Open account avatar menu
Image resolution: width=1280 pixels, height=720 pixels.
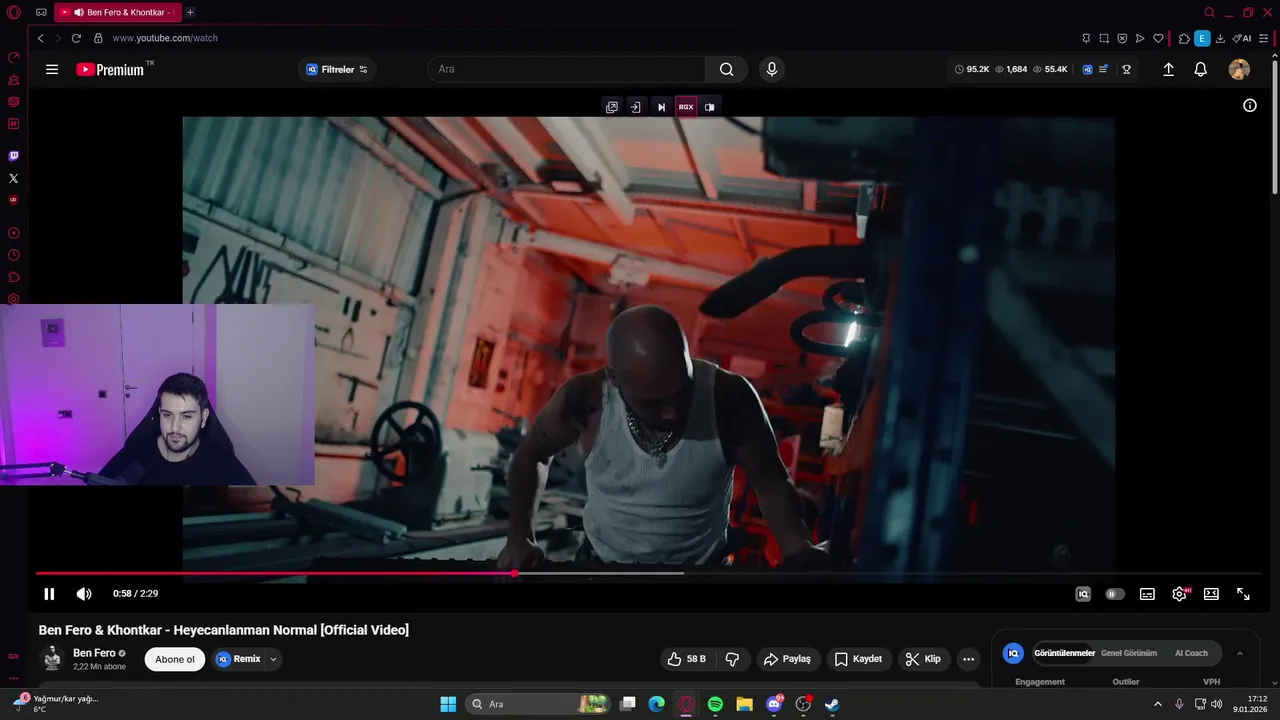[1239, 69]
